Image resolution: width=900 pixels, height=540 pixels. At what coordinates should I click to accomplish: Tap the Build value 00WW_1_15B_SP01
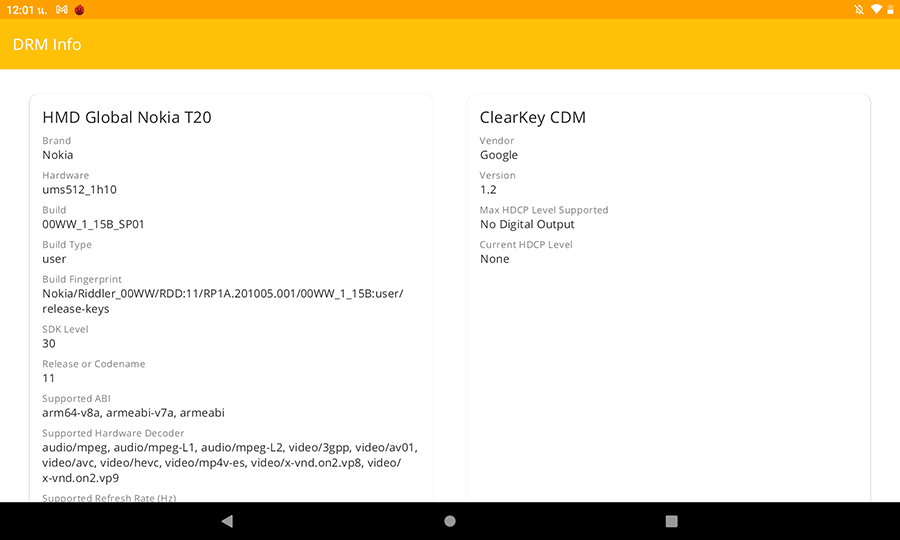[x=93, y=224]
